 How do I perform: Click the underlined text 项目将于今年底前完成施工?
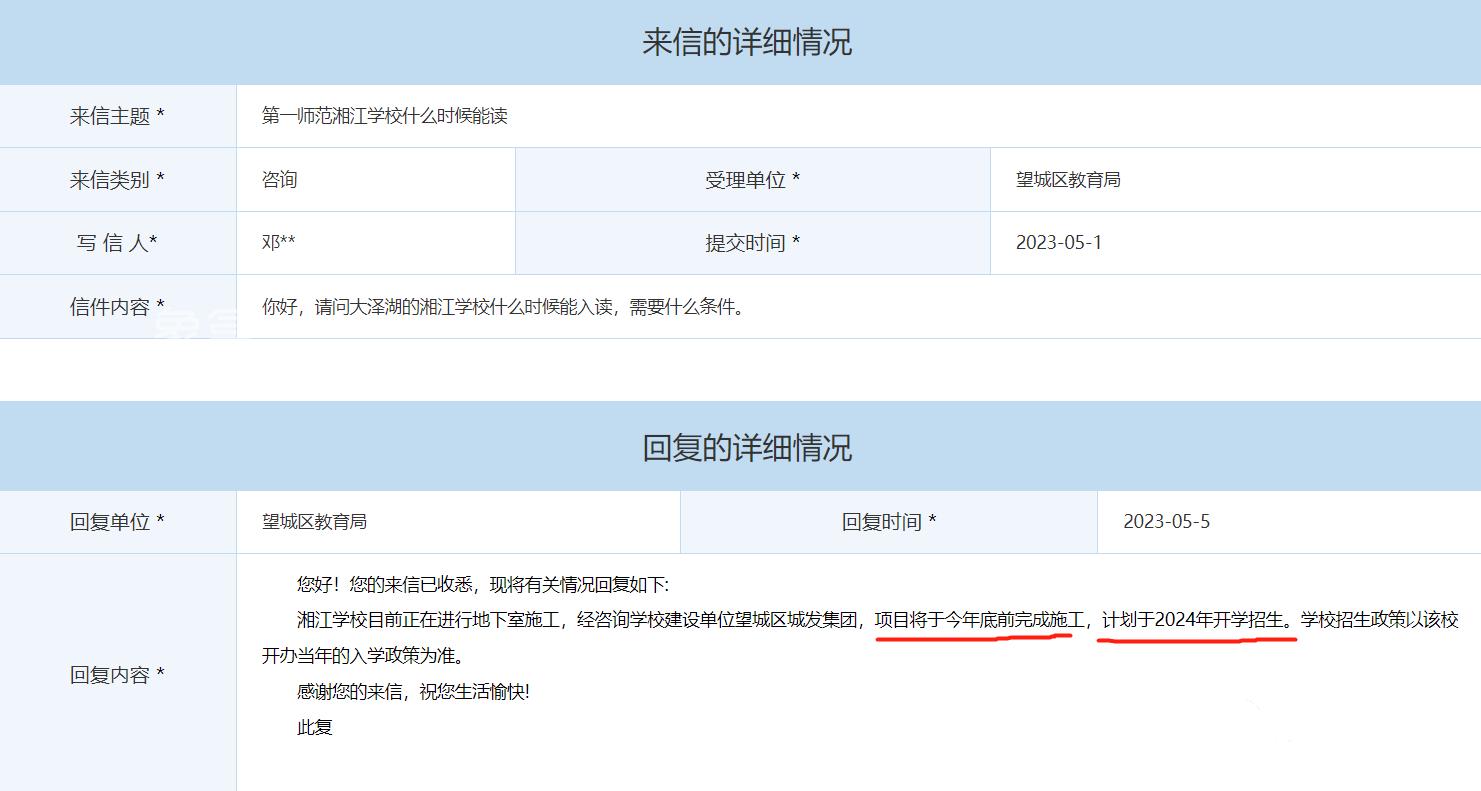[979, 620]
